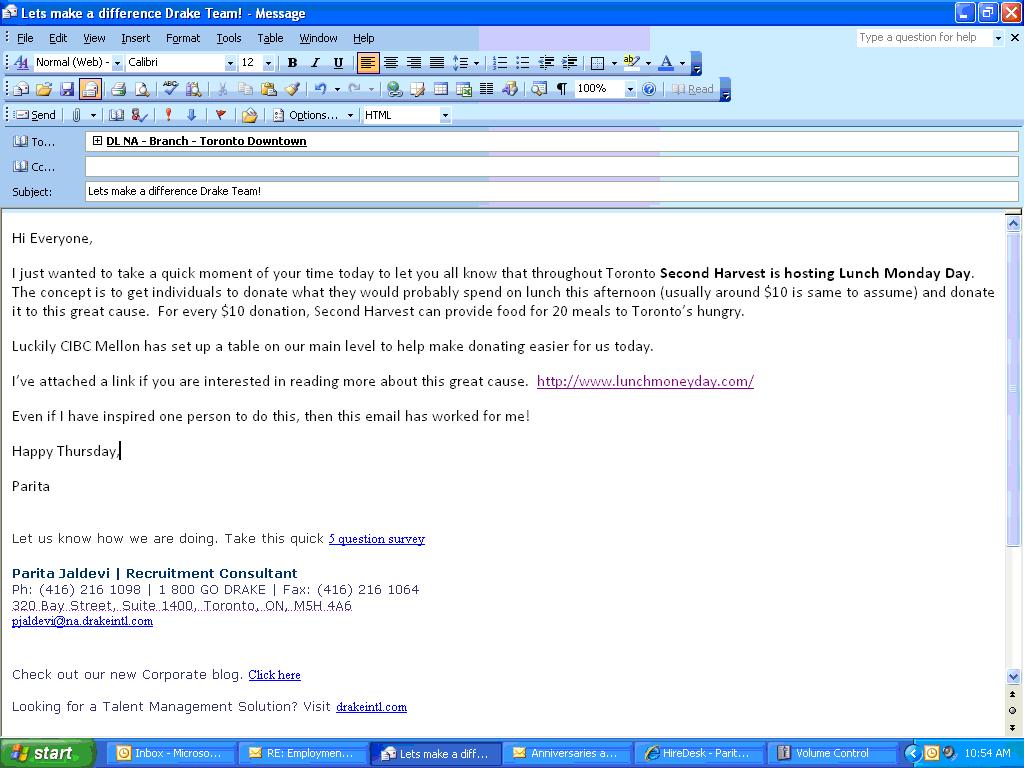Open the Insert menu
This screenshot has height=768, width=1024.
pyautogui.click(x=135, y=38)
